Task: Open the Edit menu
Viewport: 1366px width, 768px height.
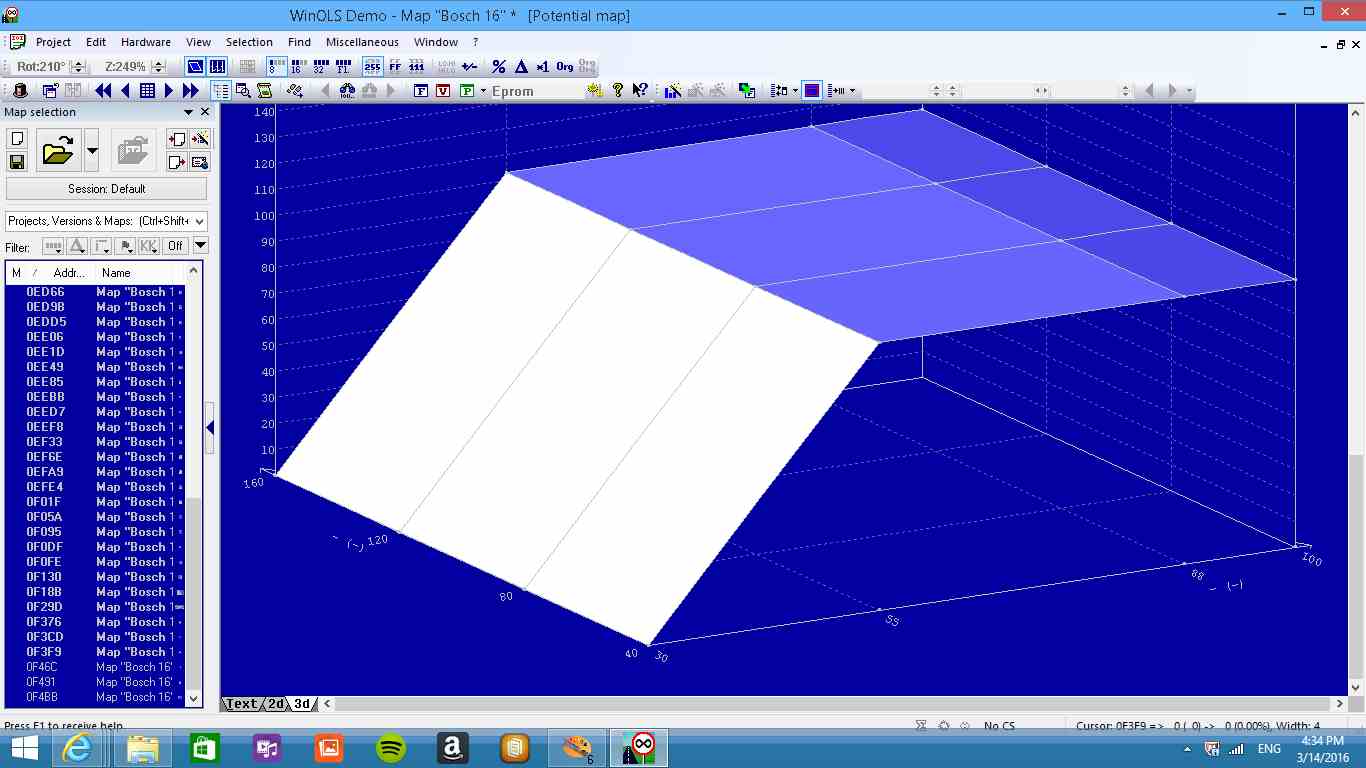Action: pyautogui.click(x=96, y=42)
